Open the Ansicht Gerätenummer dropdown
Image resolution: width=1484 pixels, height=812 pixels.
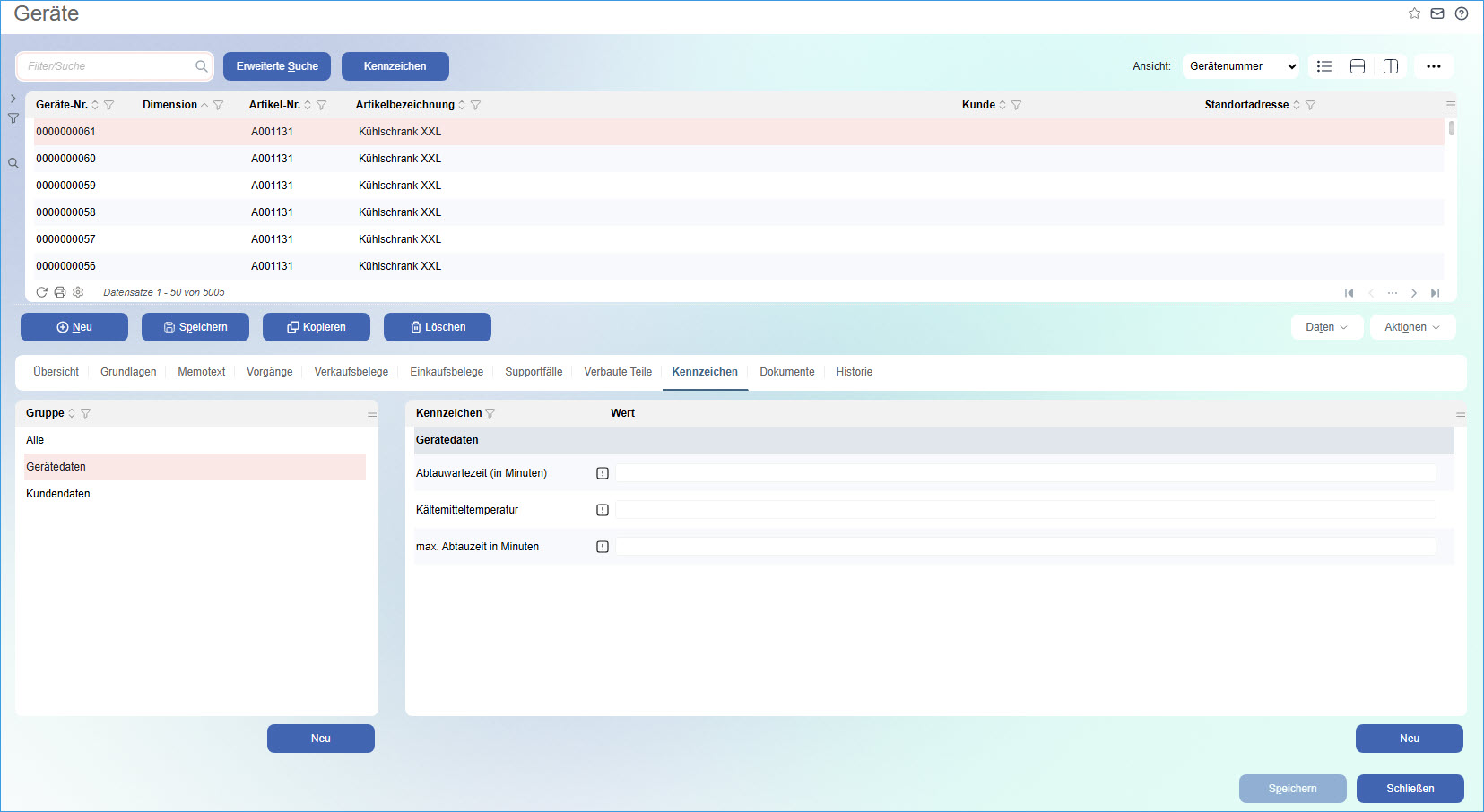(1241, 66)
